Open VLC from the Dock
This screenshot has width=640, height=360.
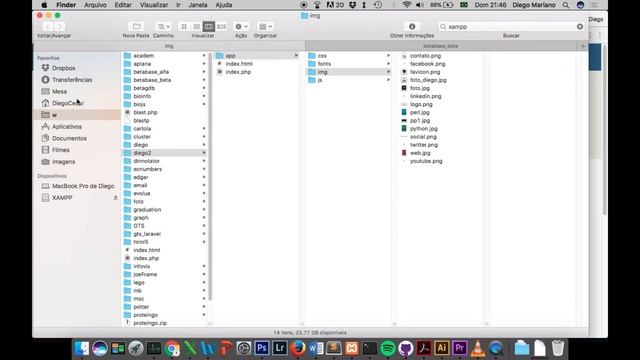(x=478, y=348)
